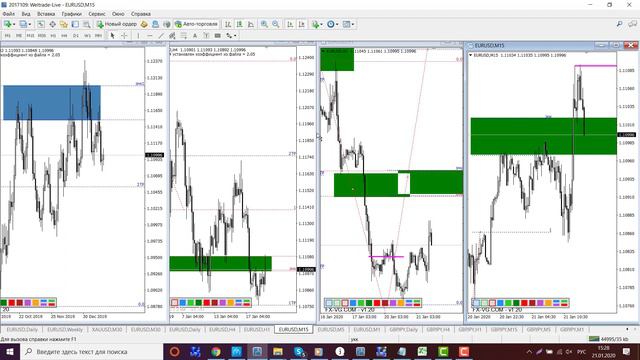Open the Вставка menu
Screen dimensions: 640x360
click(46, 14)
